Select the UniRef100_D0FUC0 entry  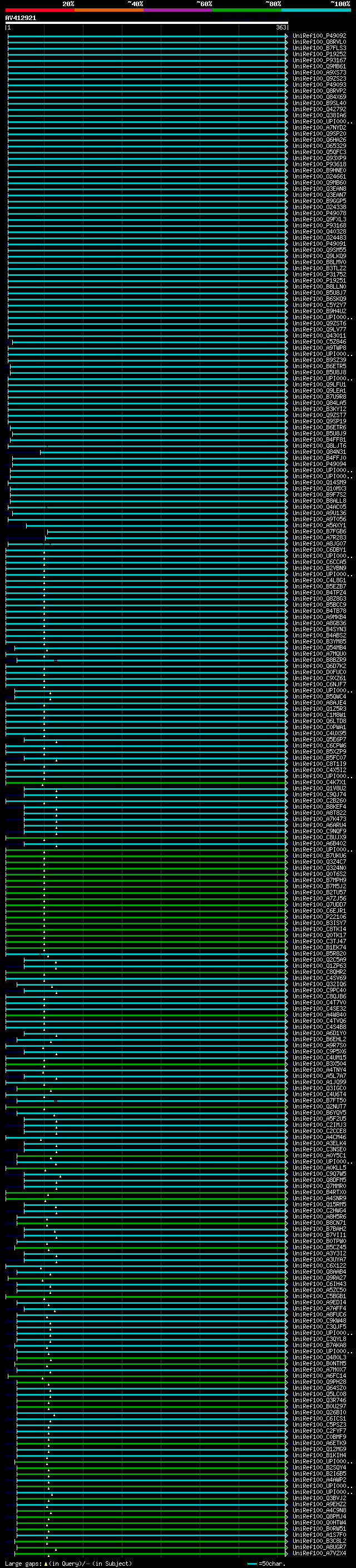tap(319, 672)
